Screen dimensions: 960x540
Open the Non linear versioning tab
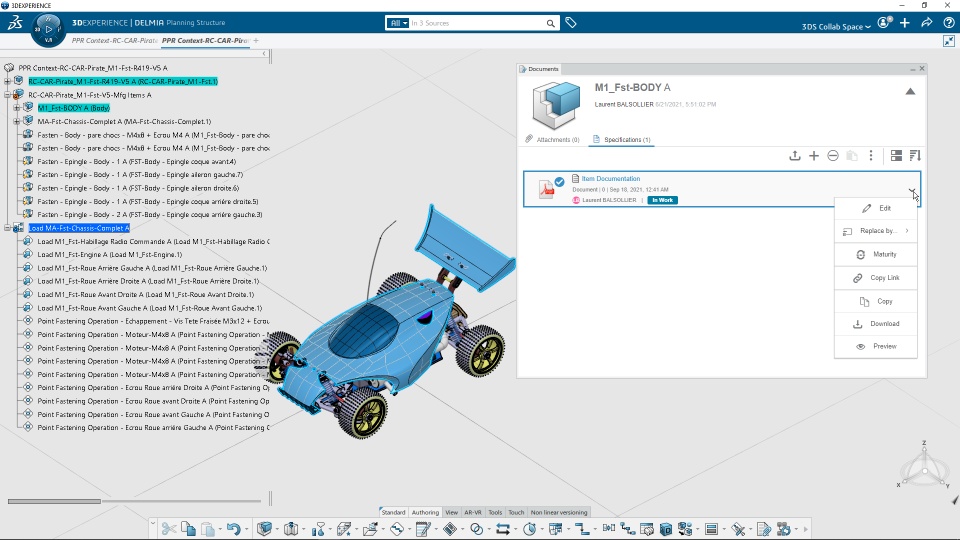point(558,512)
